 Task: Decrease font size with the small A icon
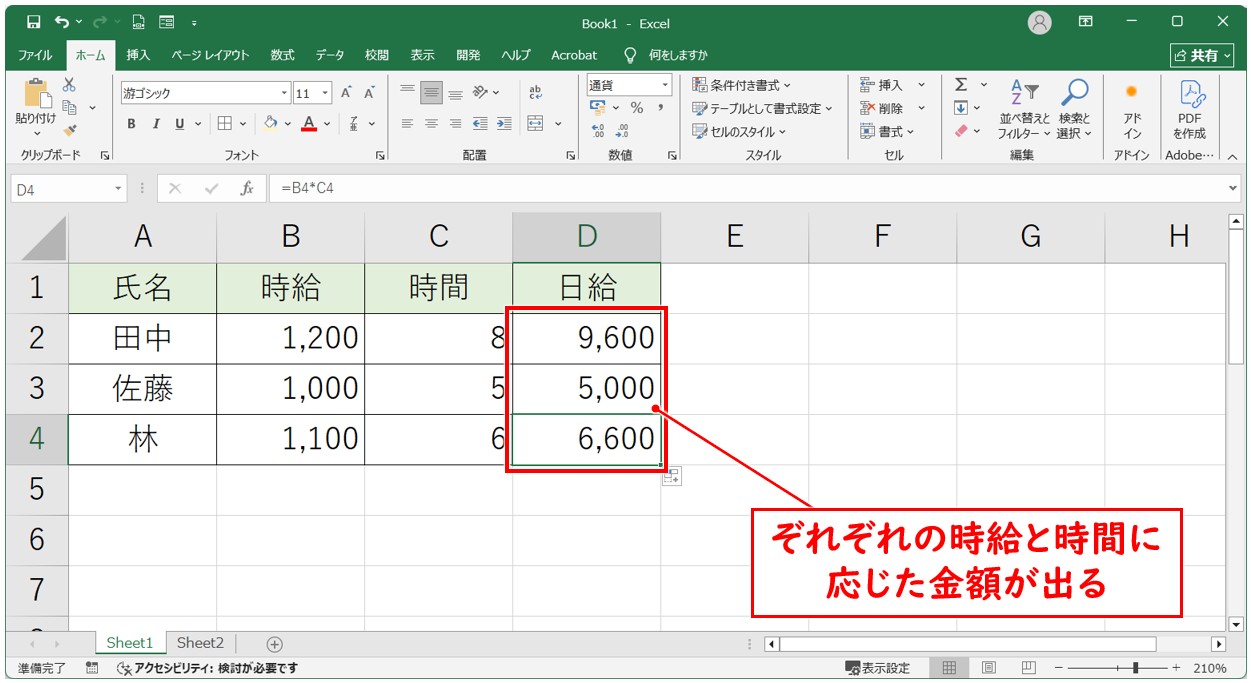(369, 93)
